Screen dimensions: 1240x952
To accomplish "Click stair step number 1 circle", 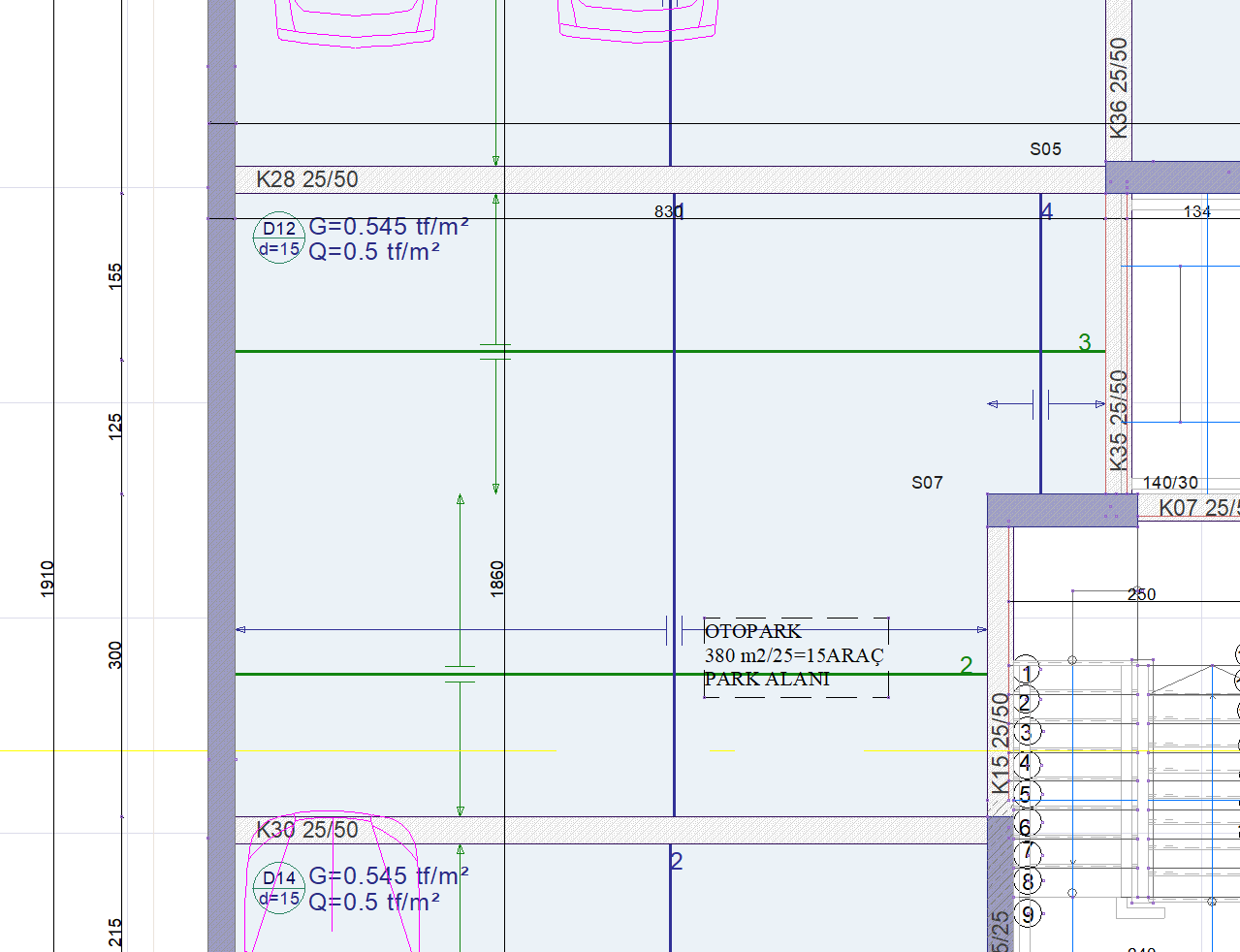I will [1026, 671].
